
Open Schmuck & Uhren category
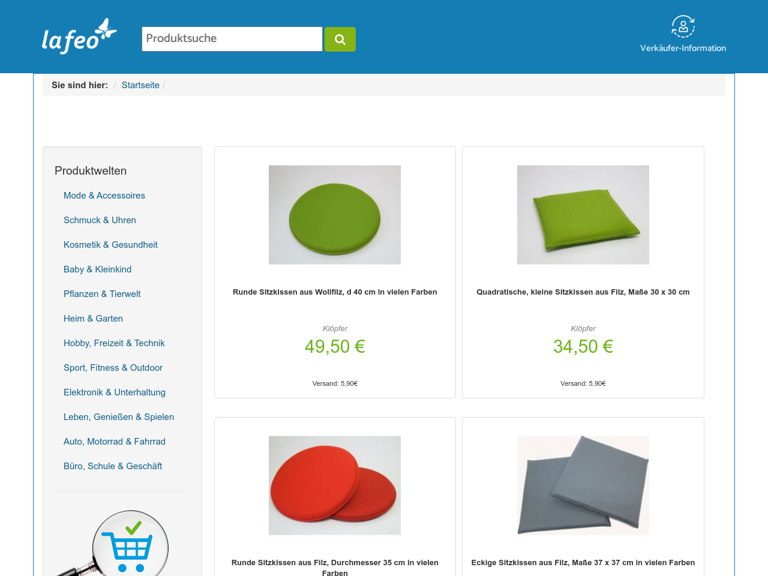99,220
